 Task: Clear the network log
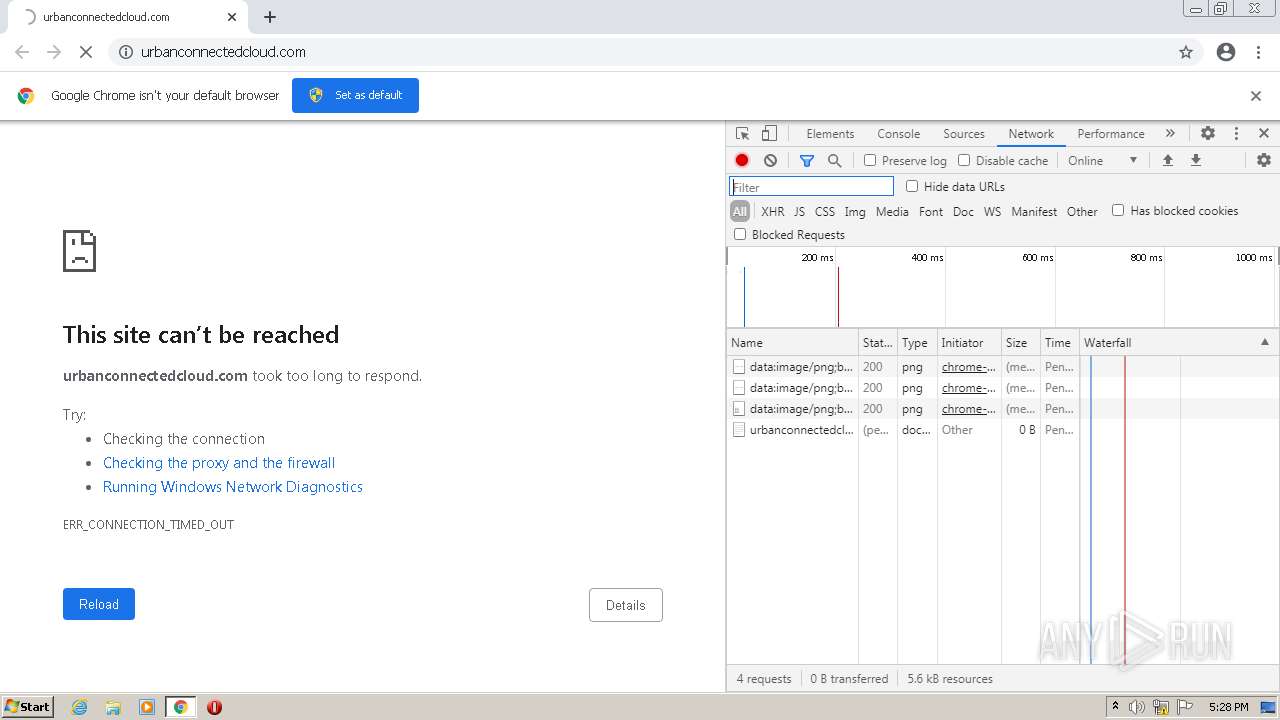pyautogui.click(x=770, y=160)
